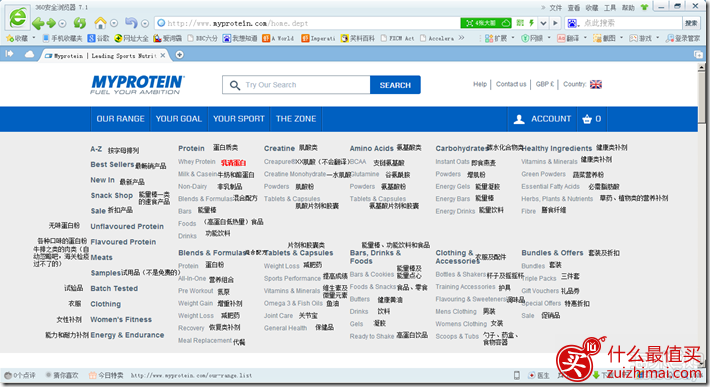
Task: Click the browser's 搜索 search button
Action: pyautogui.click(x=691, y=23)
